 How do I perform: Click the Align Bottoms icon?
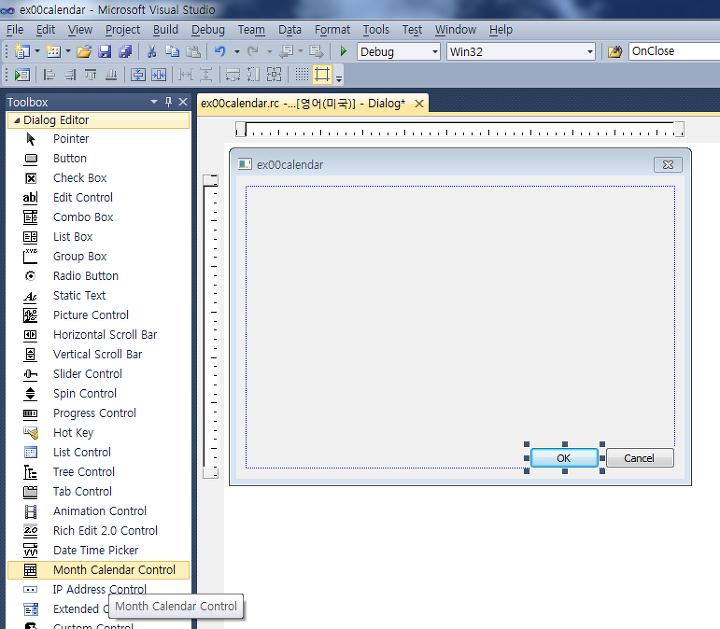click(111, 74)
